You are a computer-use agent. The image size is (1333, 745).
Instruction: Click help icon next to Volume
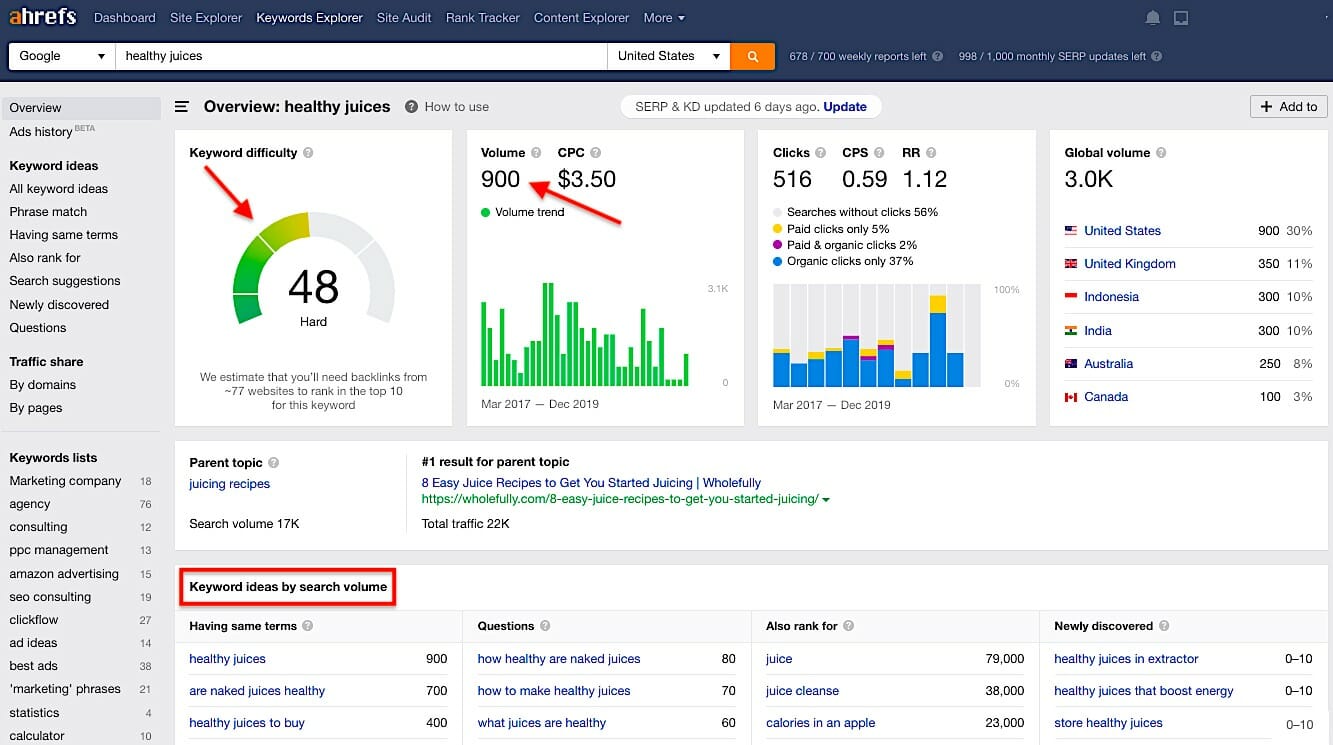click(x=536, y=153)
